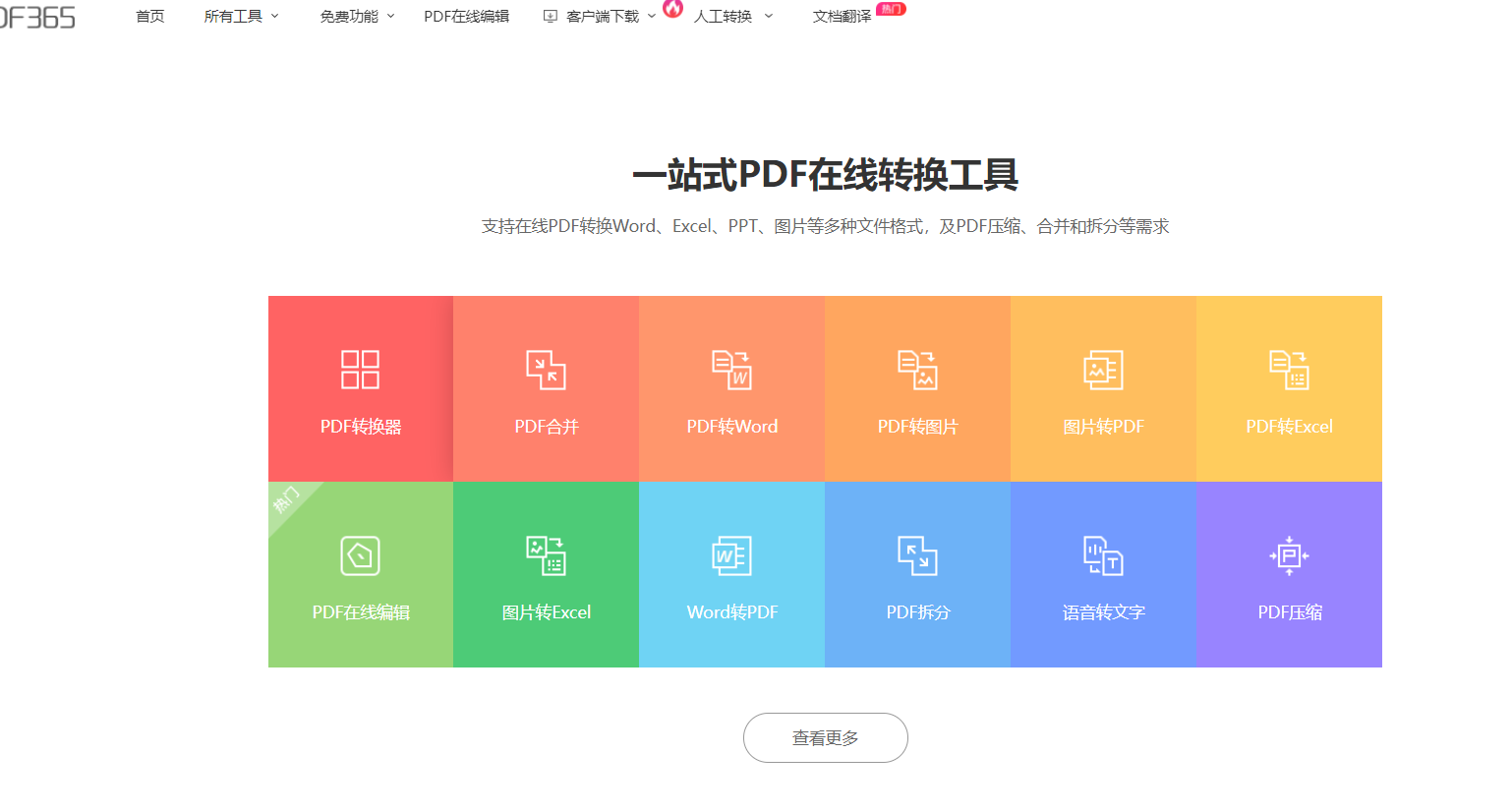
Task: Click the 语音转文字 icon
Action: pyautogui.click(x=1103, y=555)
